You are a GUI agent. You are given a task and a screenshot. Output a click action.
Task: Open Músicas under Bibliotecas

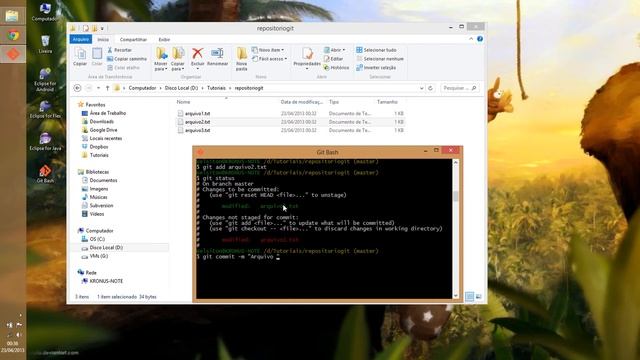point(98,197)
